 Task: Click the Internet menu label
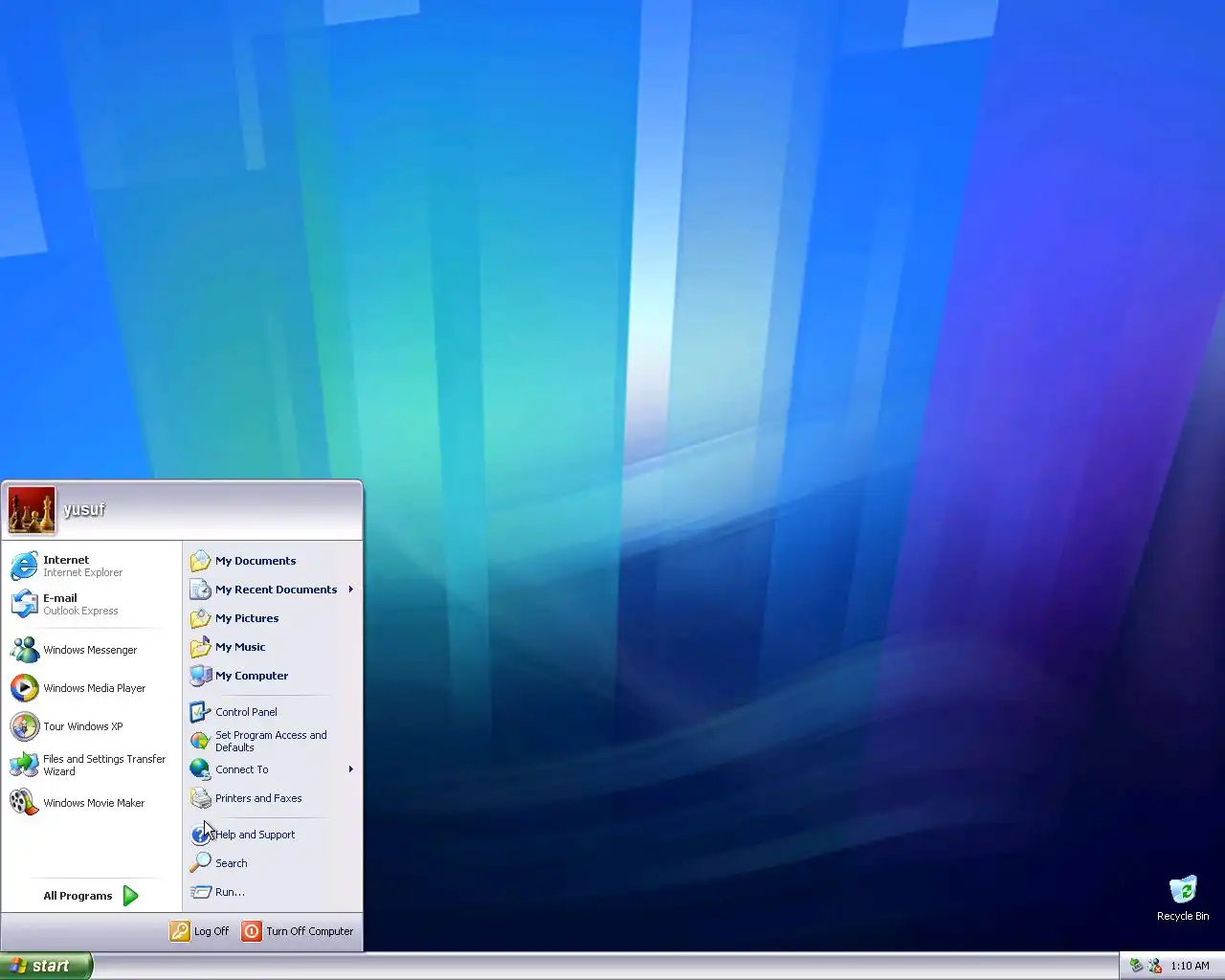(66, 560)
